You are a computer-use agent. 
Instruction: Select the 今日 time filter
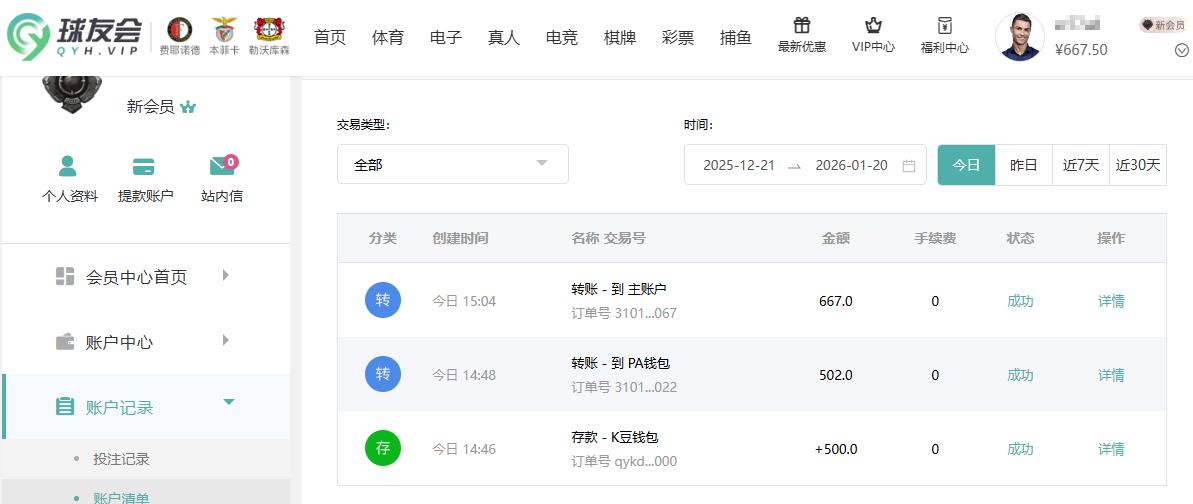pyautogui.click(x=966, y=165)
